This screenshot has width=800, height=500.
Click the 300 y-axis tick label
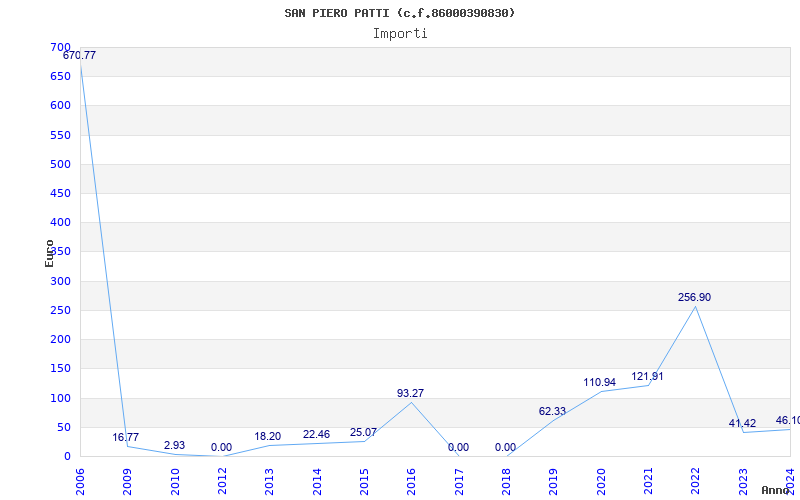pyautogui.click(x=60, y=281)
